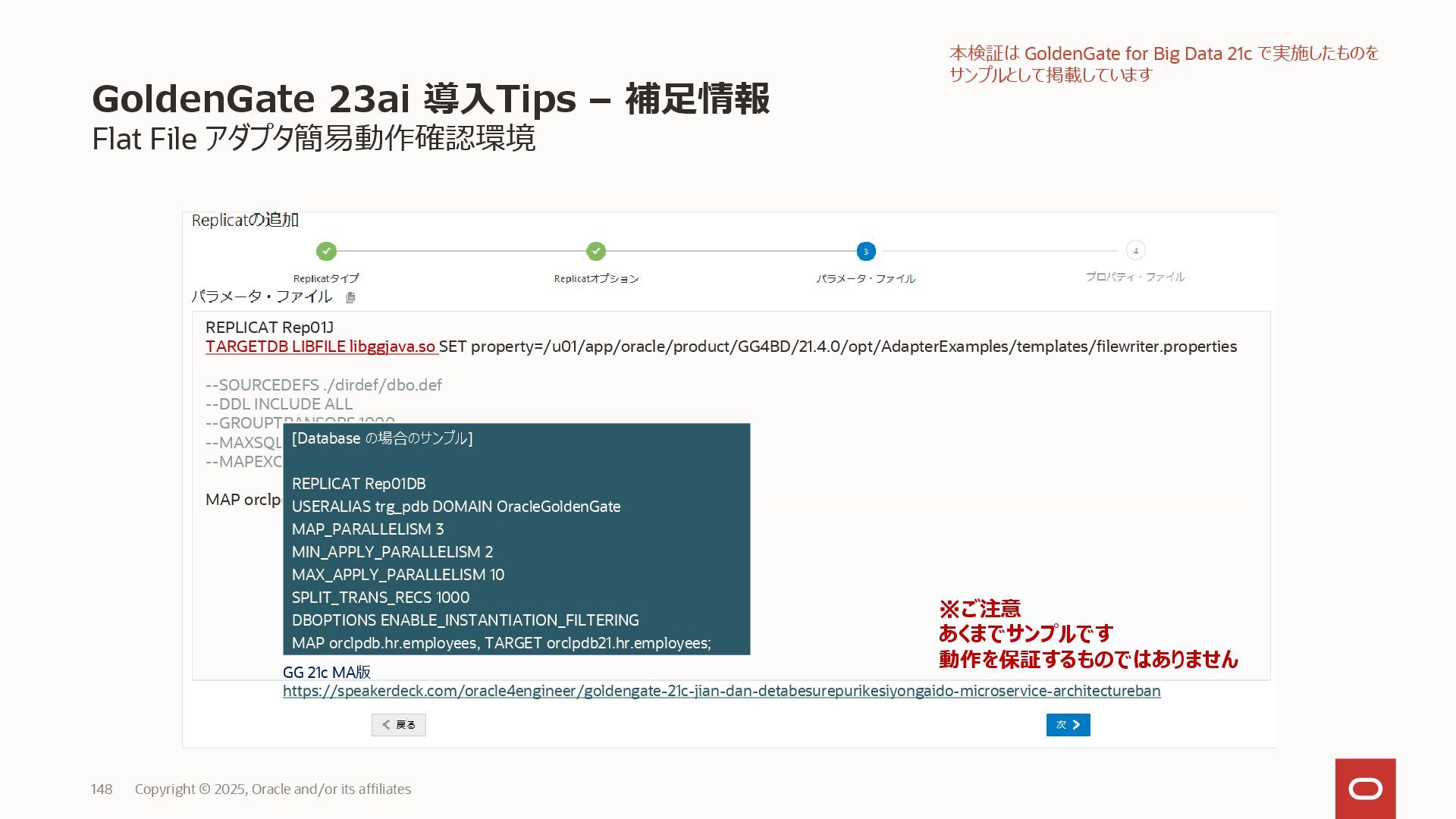Viewport: 1456px width, 819px height.
Task: Select step 4 プロパティ・ファイル circle
Action: click(1135, 250)
